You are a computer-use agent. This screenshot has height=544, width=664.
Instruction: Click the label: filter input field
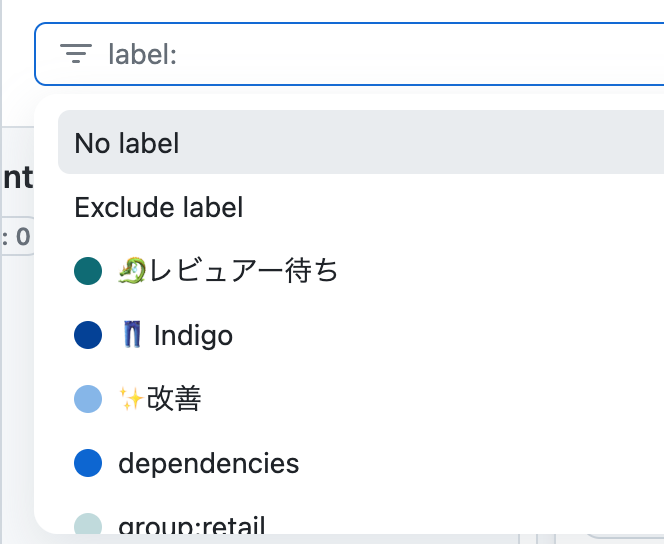point(400,54)
